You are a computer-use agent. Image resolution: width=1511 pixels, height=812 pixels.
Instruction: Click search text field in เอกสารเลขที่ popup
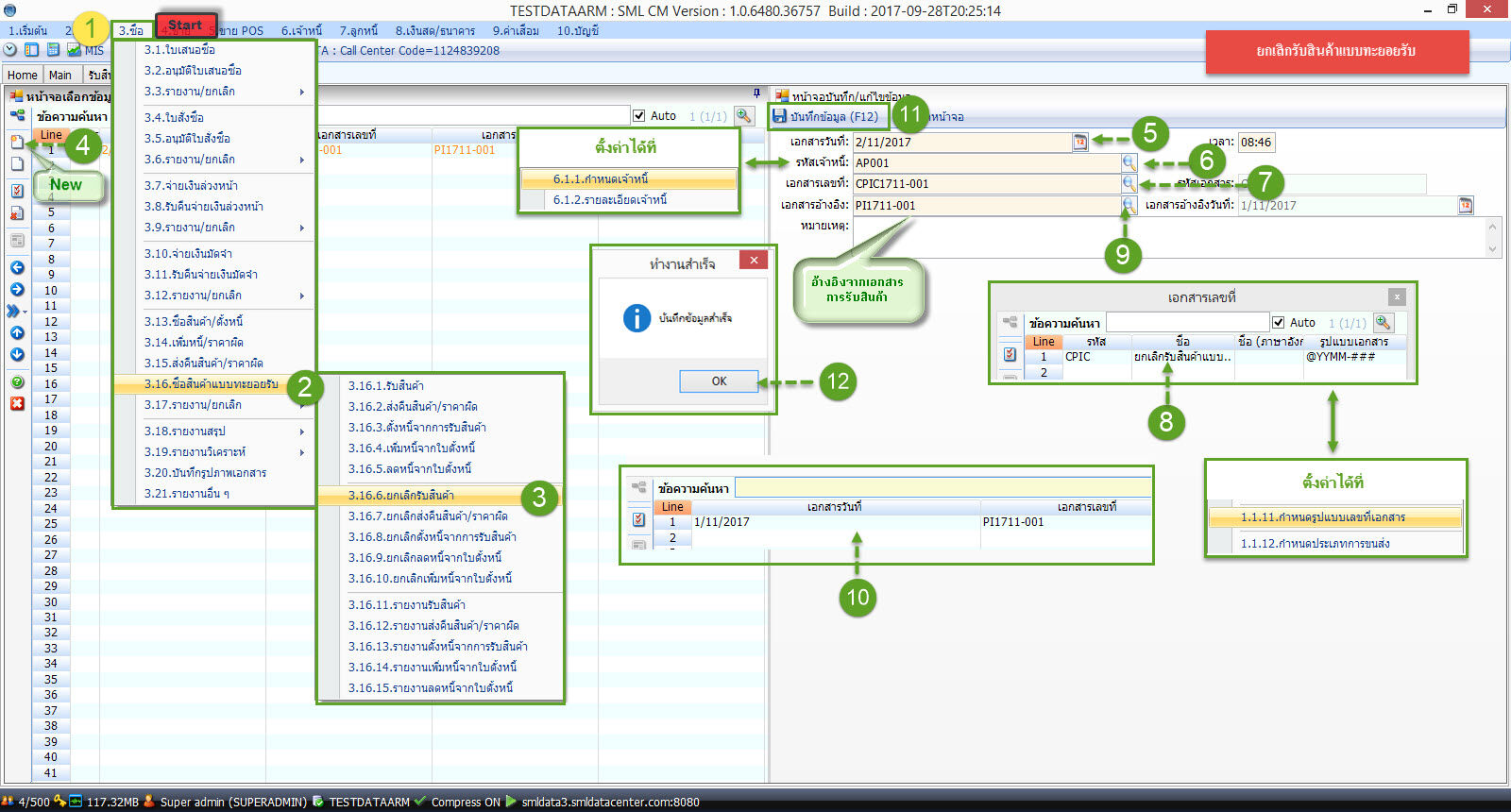click(1187, 322)
